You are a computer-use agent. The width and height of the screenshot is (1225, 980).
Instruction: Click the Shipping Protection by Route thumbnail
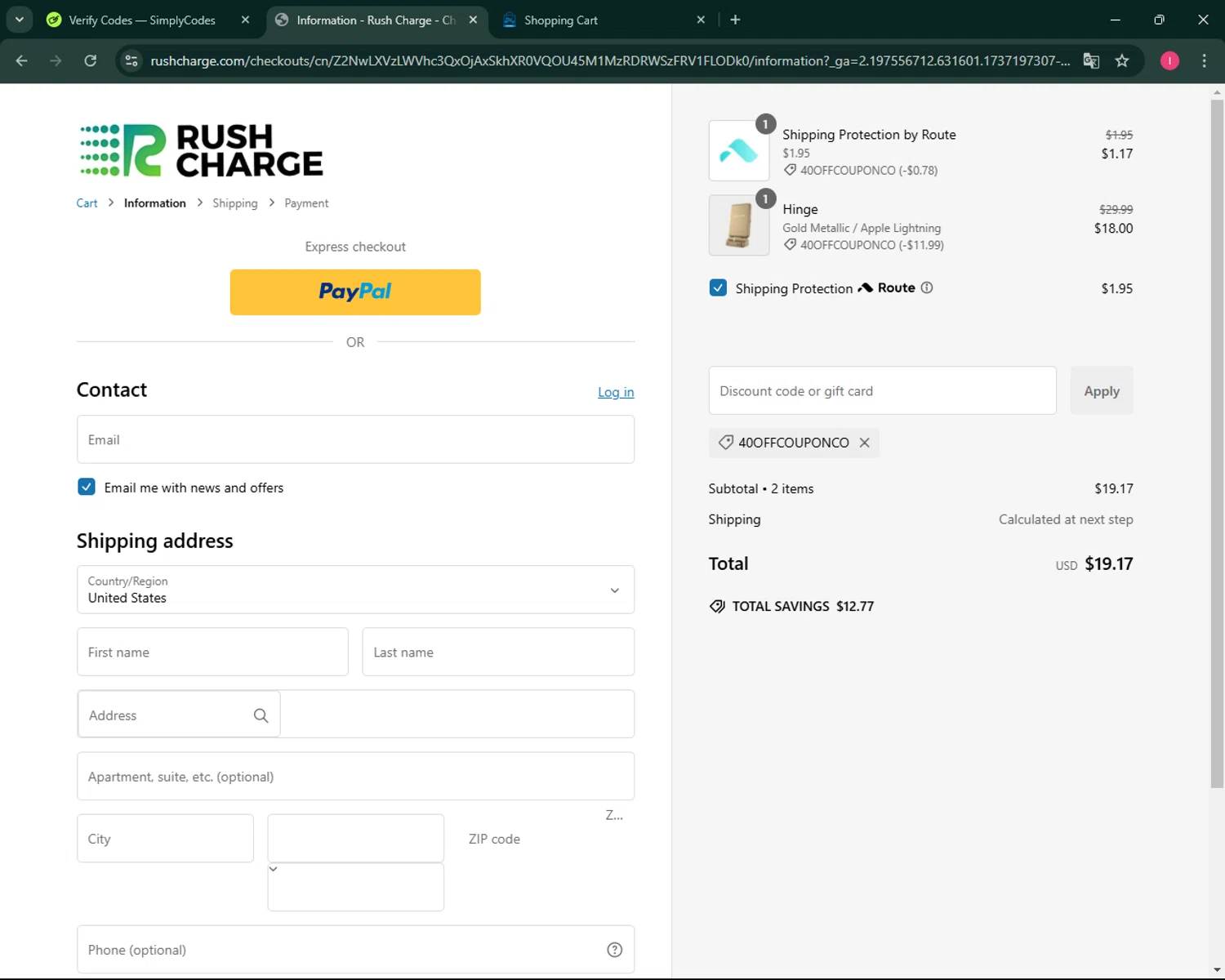[739, 150]
